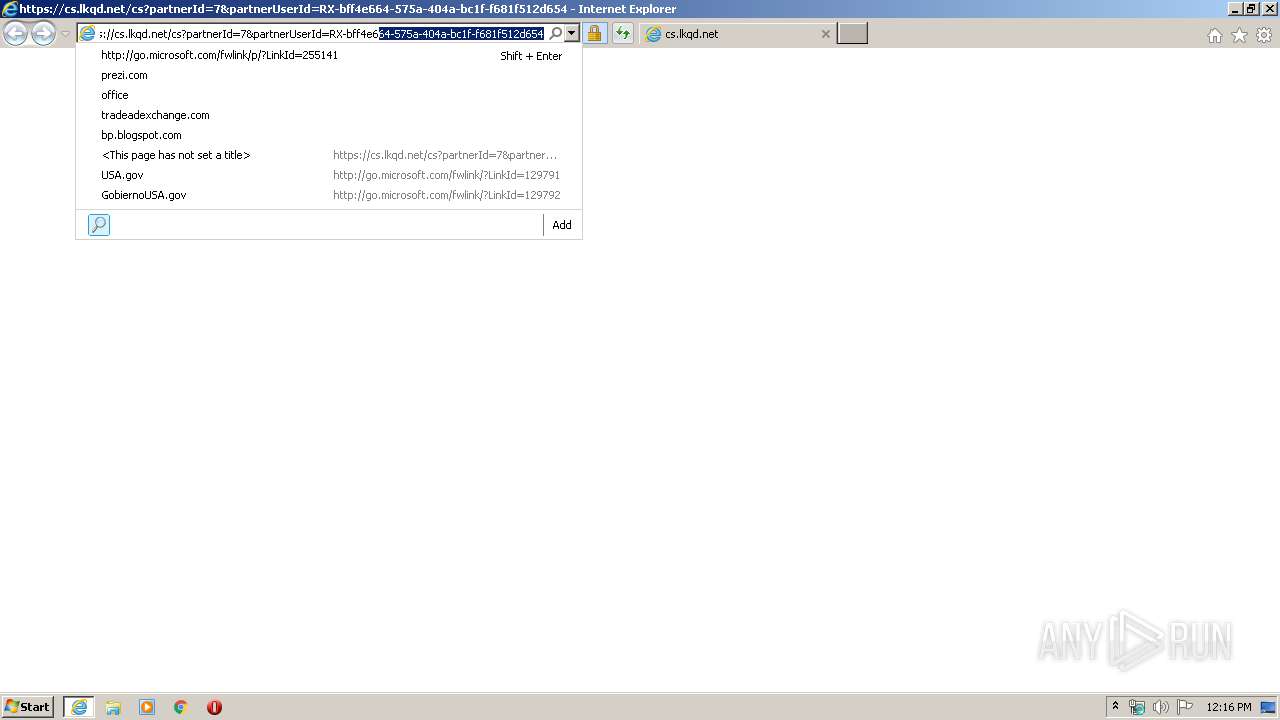
Task: Click the volume speaker tray icon
Action: coord(1160,707)
